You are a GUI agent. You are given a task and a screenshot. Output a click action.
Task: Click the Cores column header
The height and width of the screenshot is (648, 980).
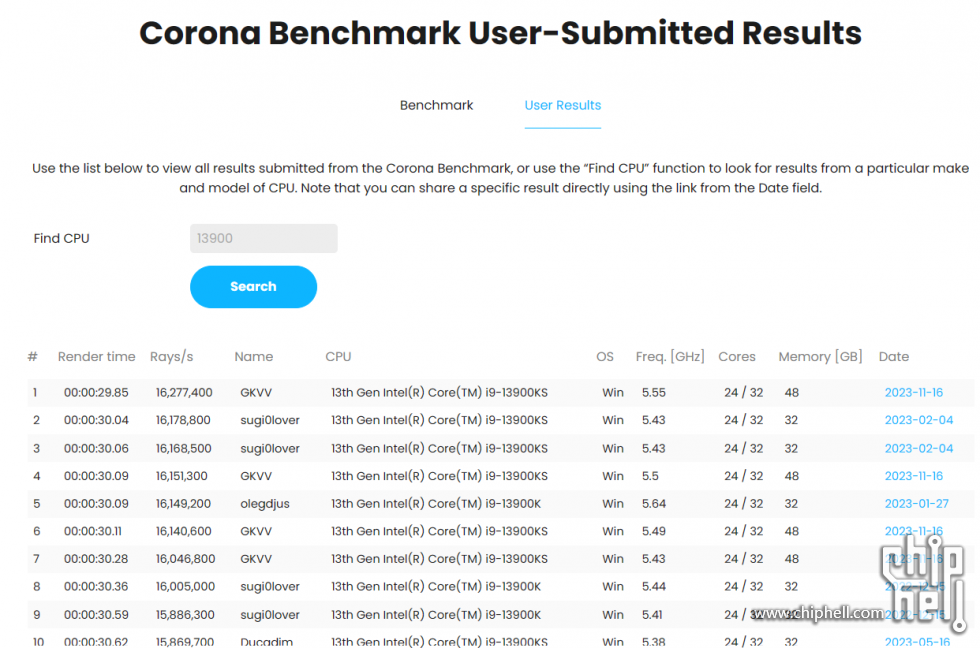click(736, 357)
